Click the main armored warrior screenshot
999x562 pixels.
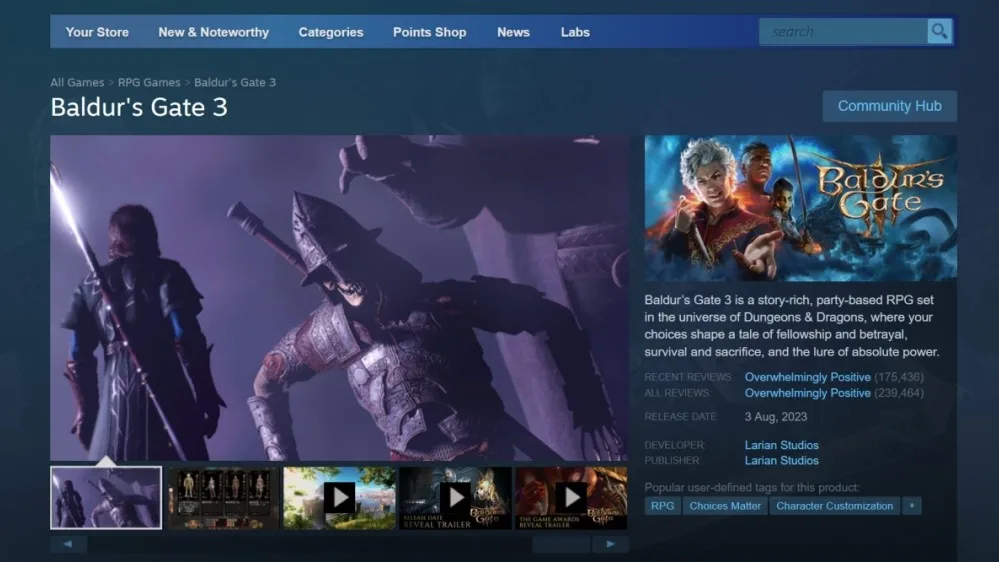339,298
